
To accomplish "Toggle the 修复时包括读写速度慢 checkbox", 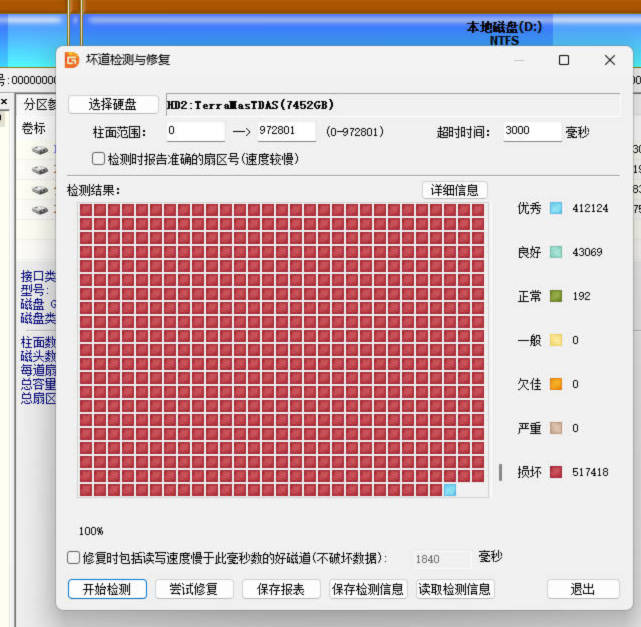I will [73, 558].
